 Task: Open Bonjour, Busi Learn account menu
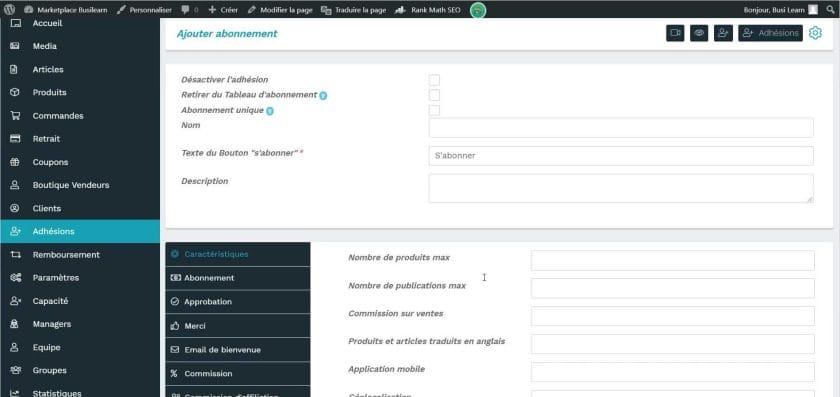[781, 10]
